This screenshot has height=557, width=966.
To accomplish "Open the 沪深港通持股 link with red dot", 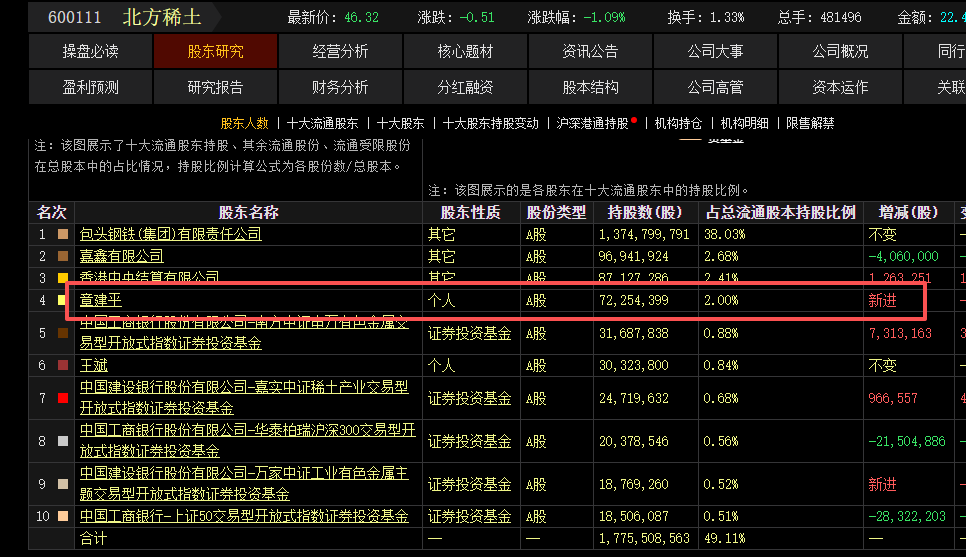I will tap(592, 123).
